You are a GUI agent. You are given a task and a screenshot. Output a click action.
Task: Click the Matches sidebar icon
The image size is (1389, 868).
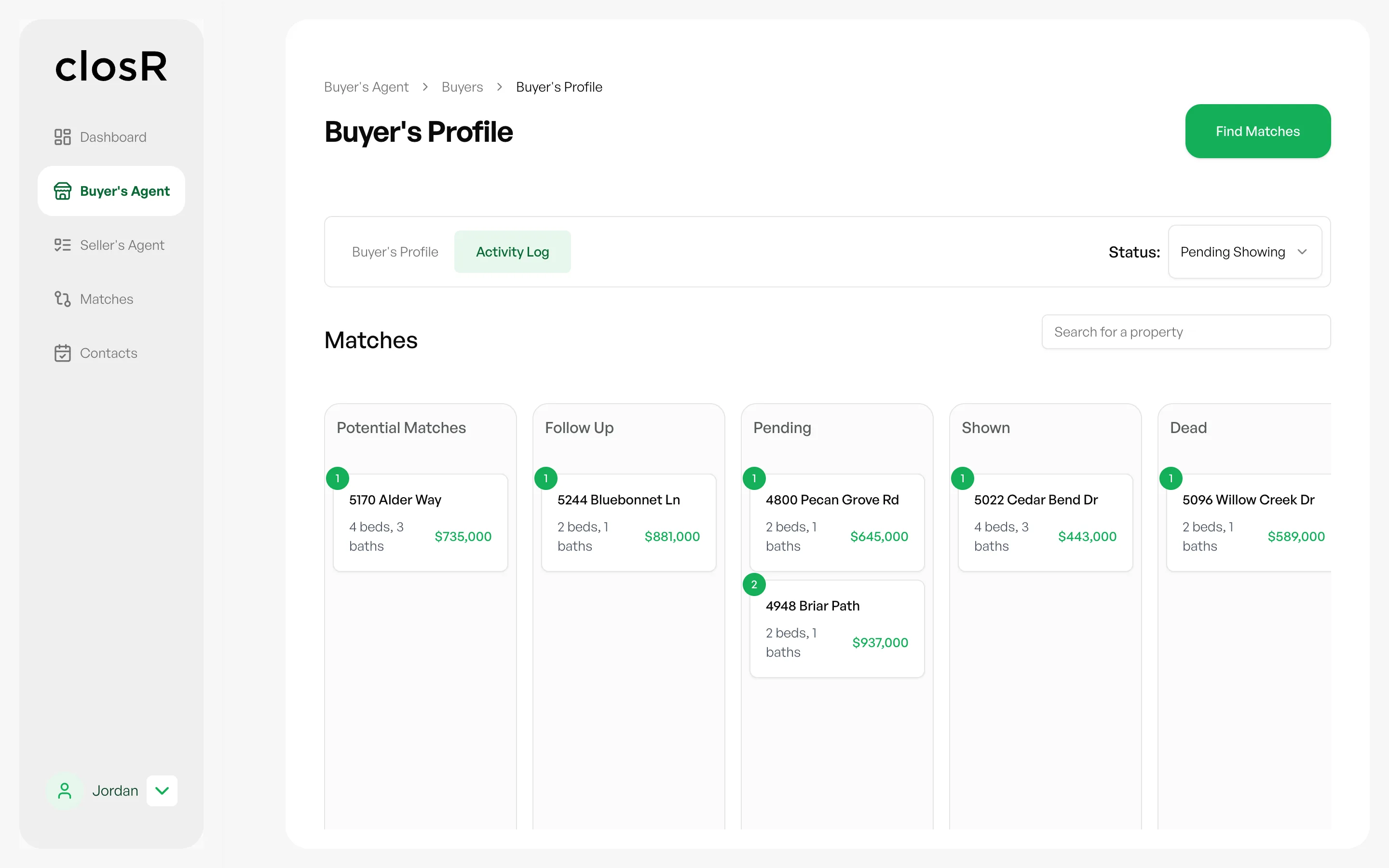click(x=63, y=299)
